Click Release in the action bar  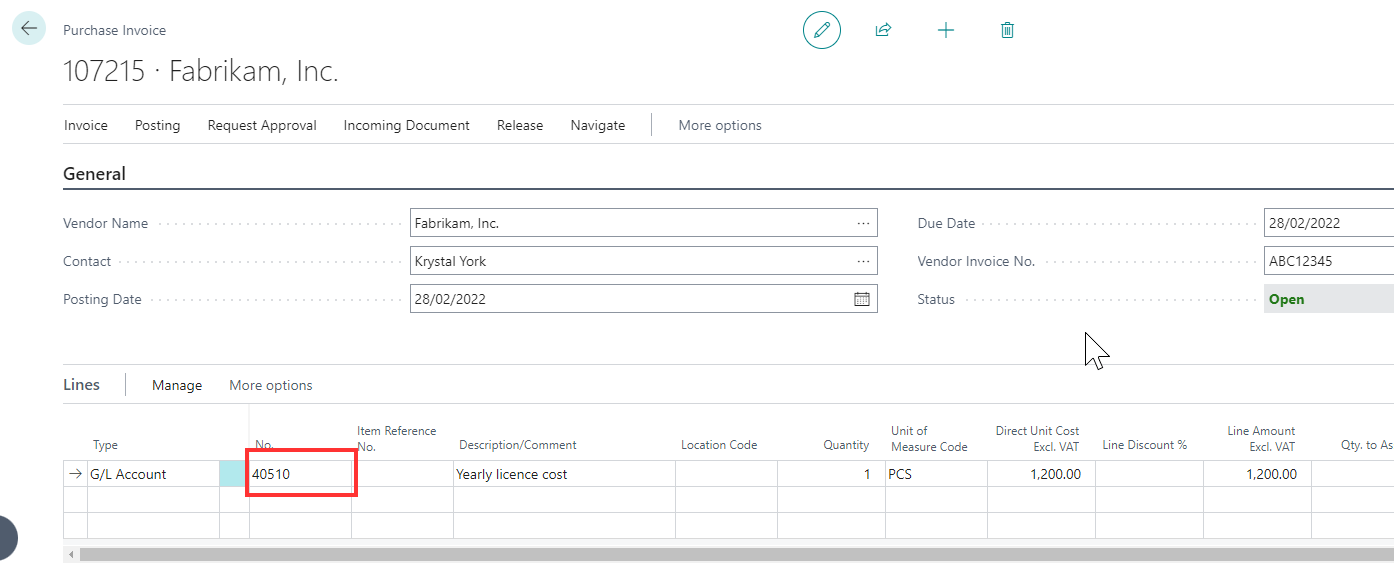(x=520, y=125)
